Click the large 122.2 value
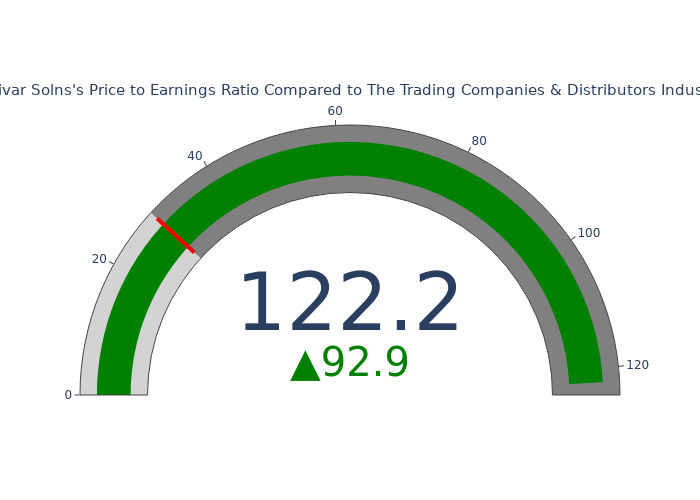The width and height of the screenshot is (700, 500). (x=350, y=301)
